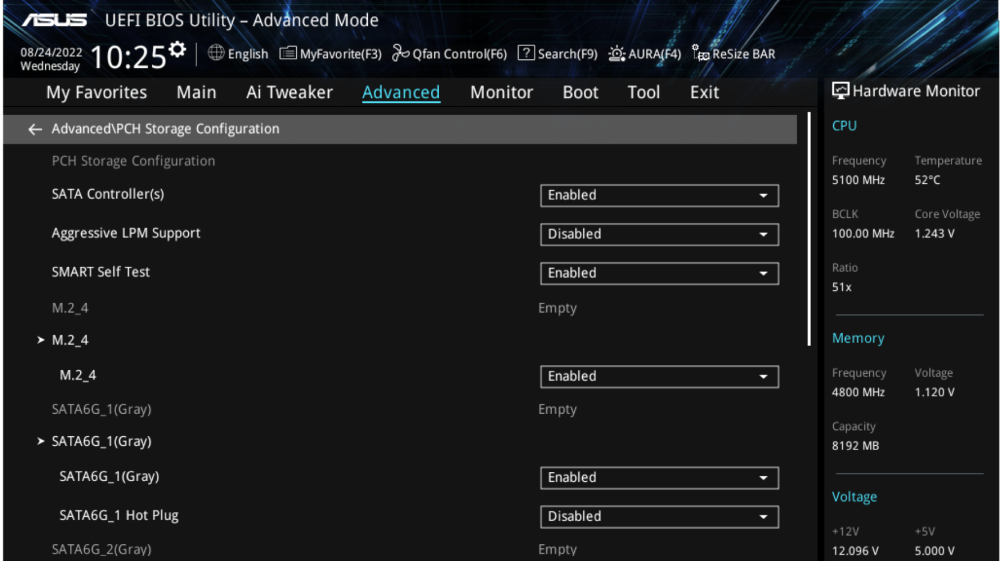This screenshot has height=561, width=1000.
Task: Click the SATA6G_2(Gray) row label
Action: click(101, 550)
